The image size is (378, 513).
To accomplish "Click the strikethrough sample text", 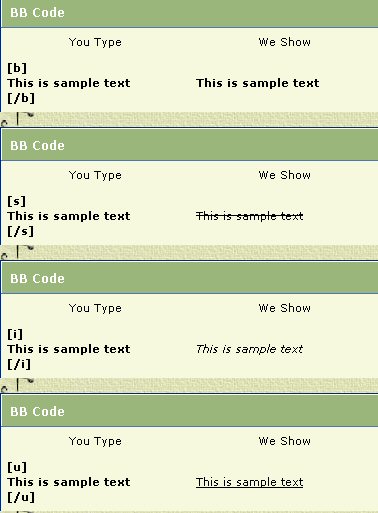I will 249,216.
